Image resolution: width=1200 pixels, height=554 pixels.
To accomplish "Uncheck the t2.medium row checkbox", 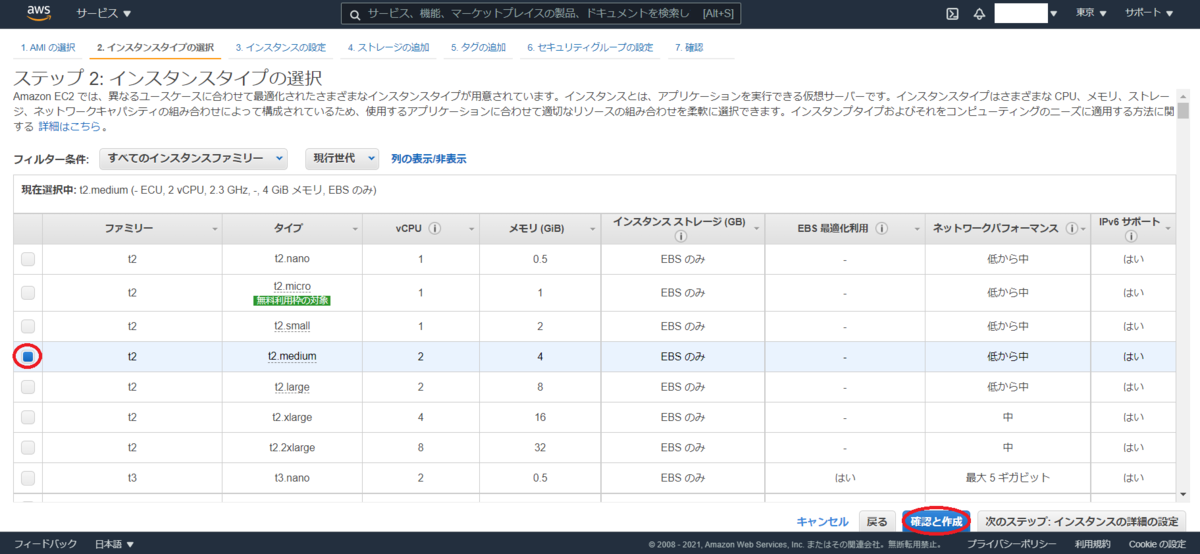I will [28, 356].
